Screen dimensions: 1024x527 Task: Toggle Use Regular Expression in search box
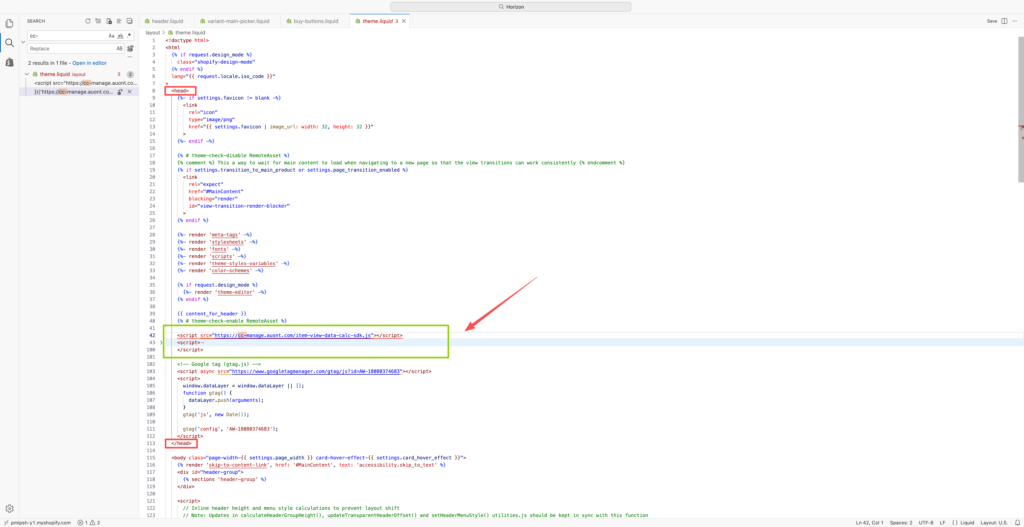coord(129,35)
